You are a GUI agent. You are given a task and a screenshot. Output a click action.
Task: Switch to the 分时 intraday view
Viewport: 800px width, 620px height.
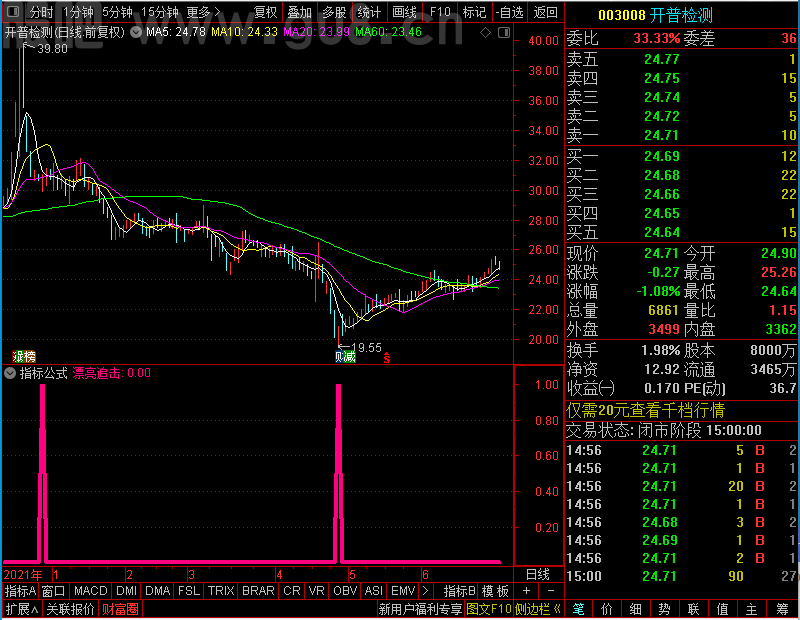41,12
